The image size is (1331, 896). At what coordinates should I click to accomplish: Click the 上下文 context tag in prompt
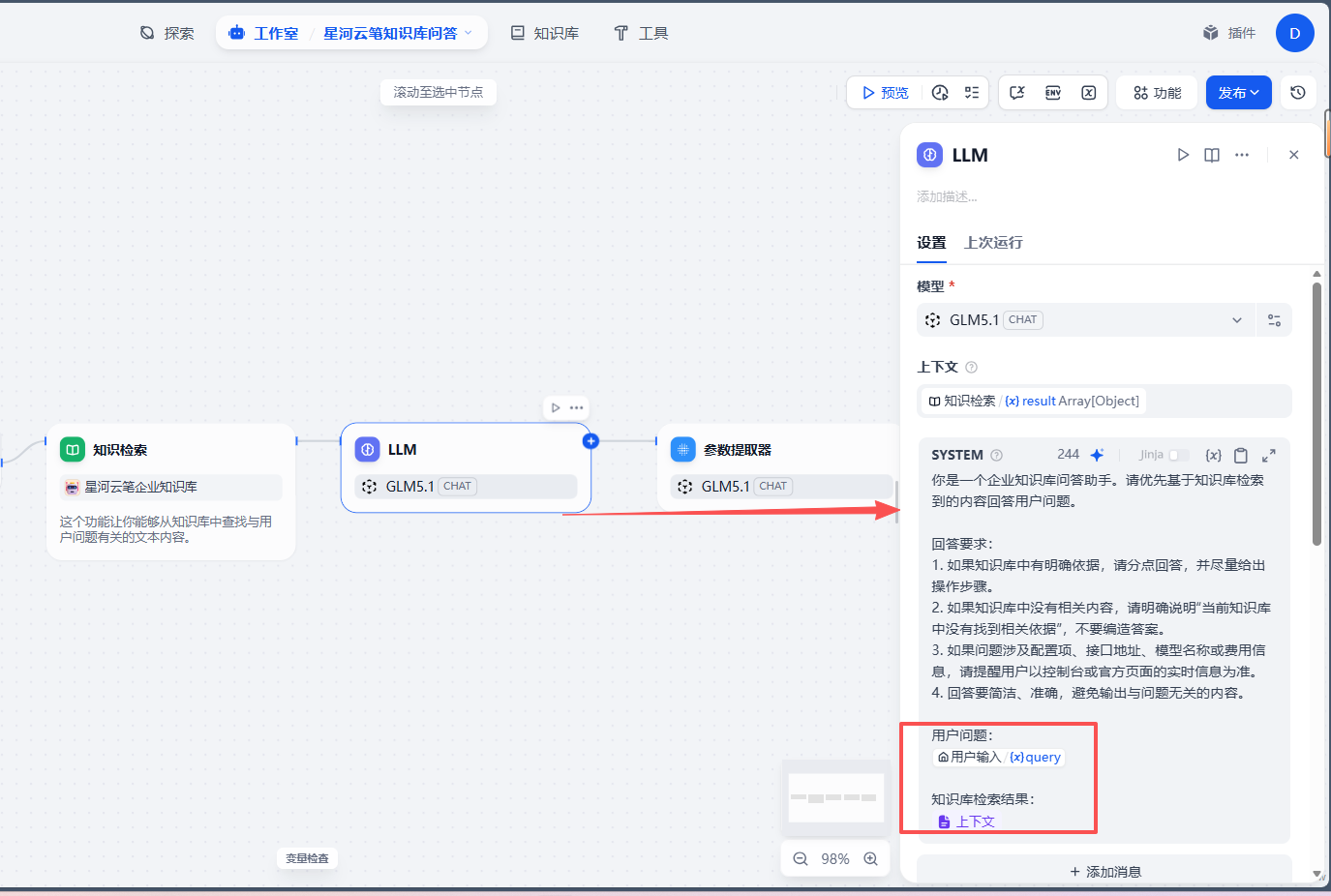(965, 821)
